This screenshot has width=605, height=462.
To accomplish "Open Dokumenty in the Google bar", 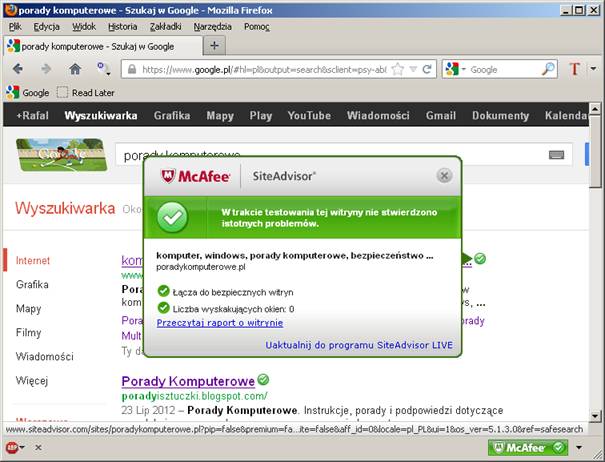I will click(500, 115).
